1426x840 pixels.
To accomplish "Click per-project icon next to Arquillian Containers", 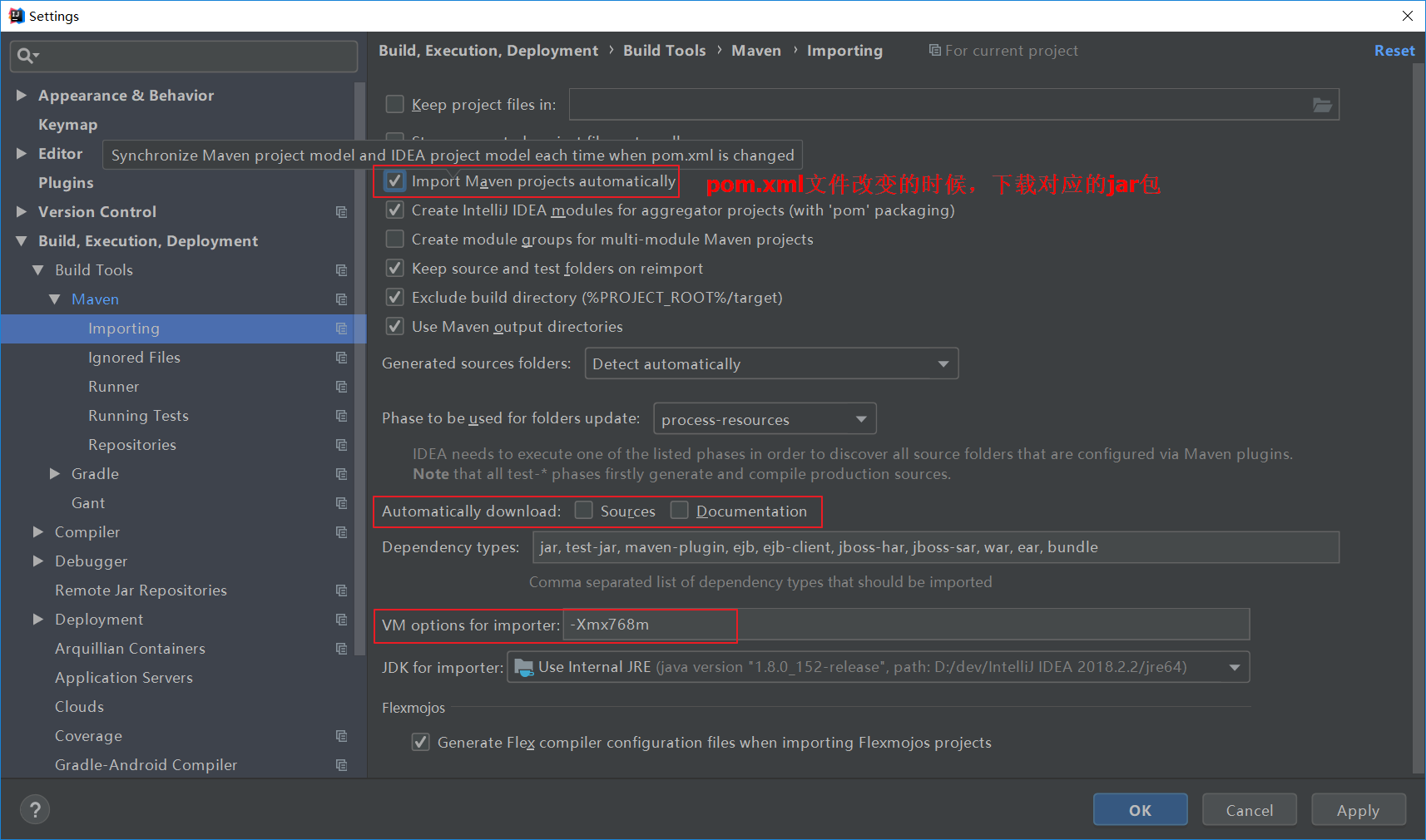I will pos(341,649).
